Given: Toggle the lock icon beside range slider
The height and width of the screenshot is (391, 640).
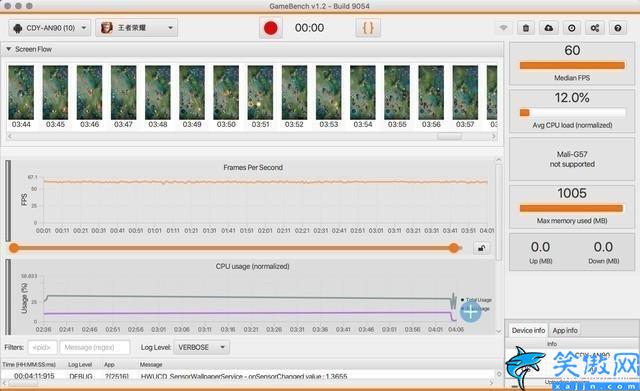Looking at the screenshot, I should pyautogui.click(x=482, y=248).
